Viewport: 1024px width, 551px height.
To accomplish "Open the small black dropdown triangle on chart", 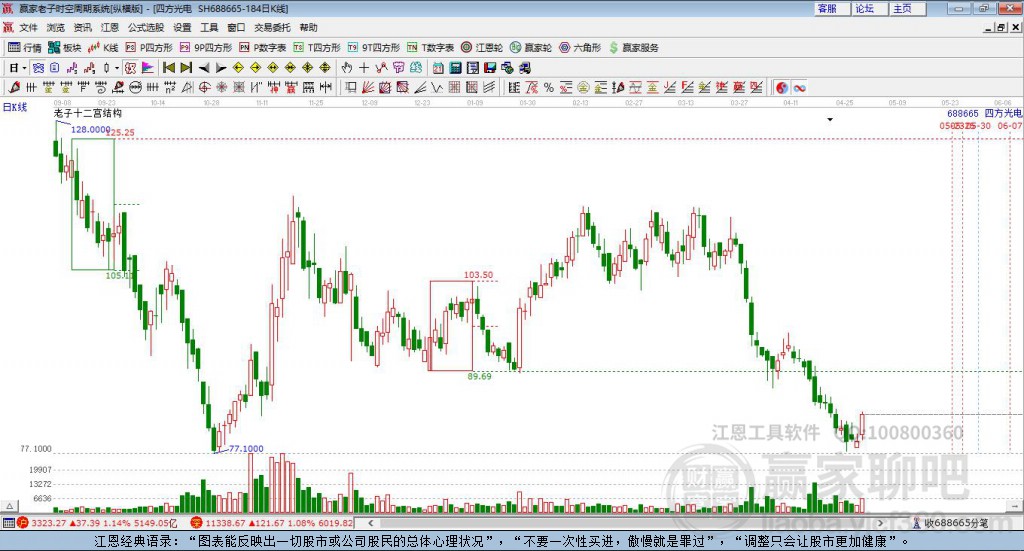I will pos(830,119).
